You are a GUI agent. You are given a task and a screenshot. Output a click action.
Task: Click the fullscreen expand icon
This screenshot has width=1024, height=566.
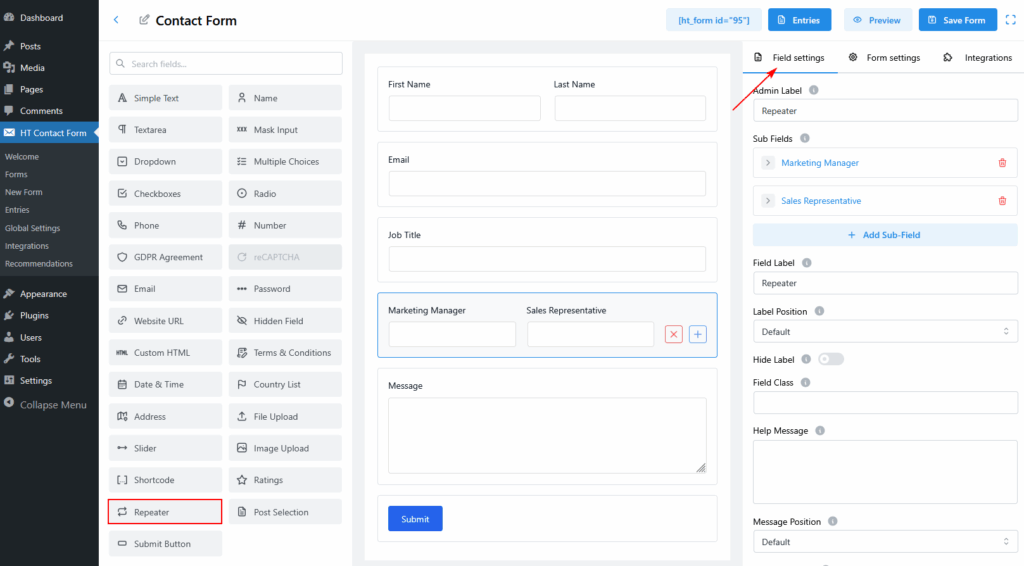tap(1010, 20)
